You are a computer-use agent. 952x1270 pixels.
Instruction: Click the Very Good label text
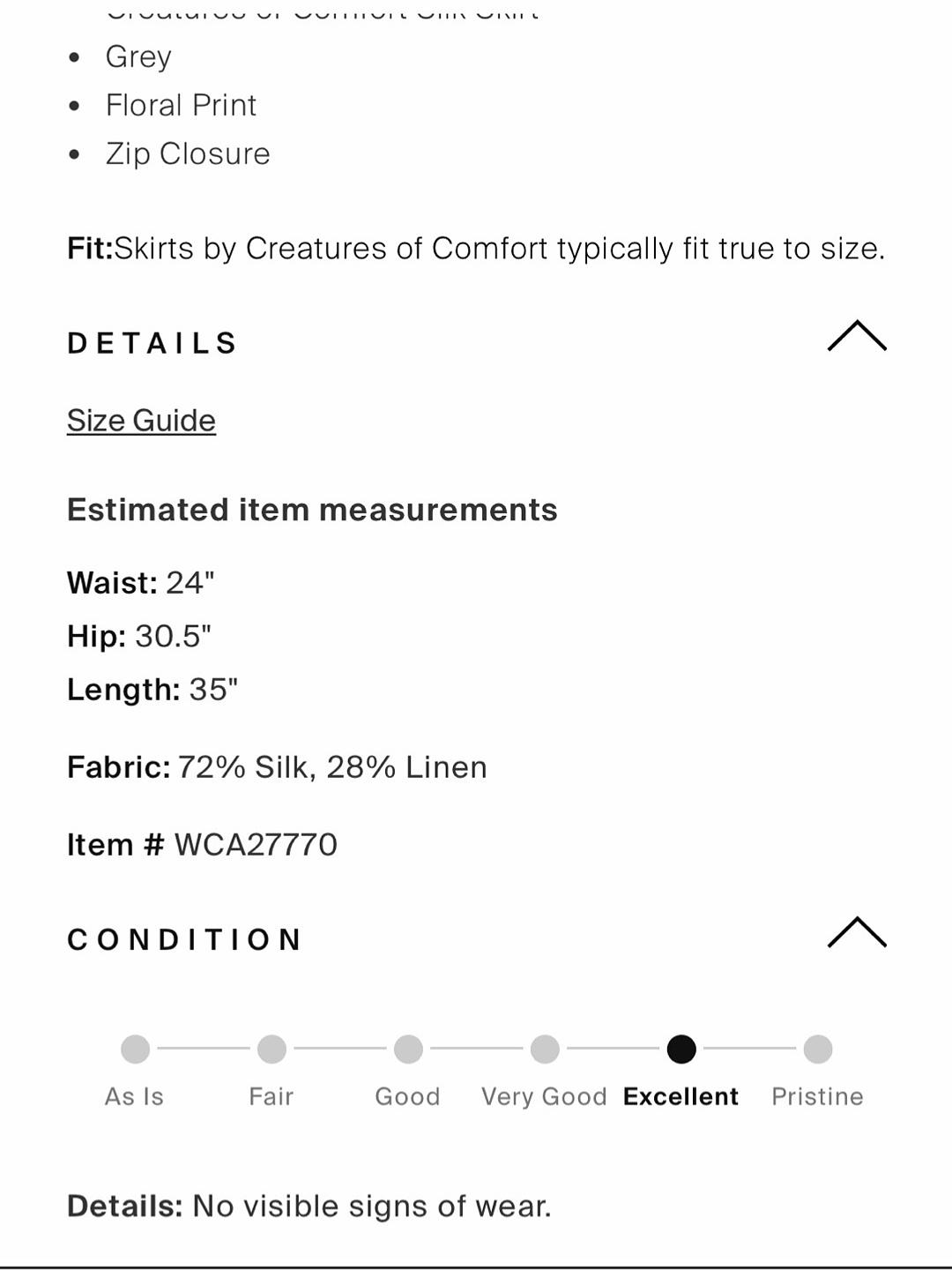(x=544, y=1096)
